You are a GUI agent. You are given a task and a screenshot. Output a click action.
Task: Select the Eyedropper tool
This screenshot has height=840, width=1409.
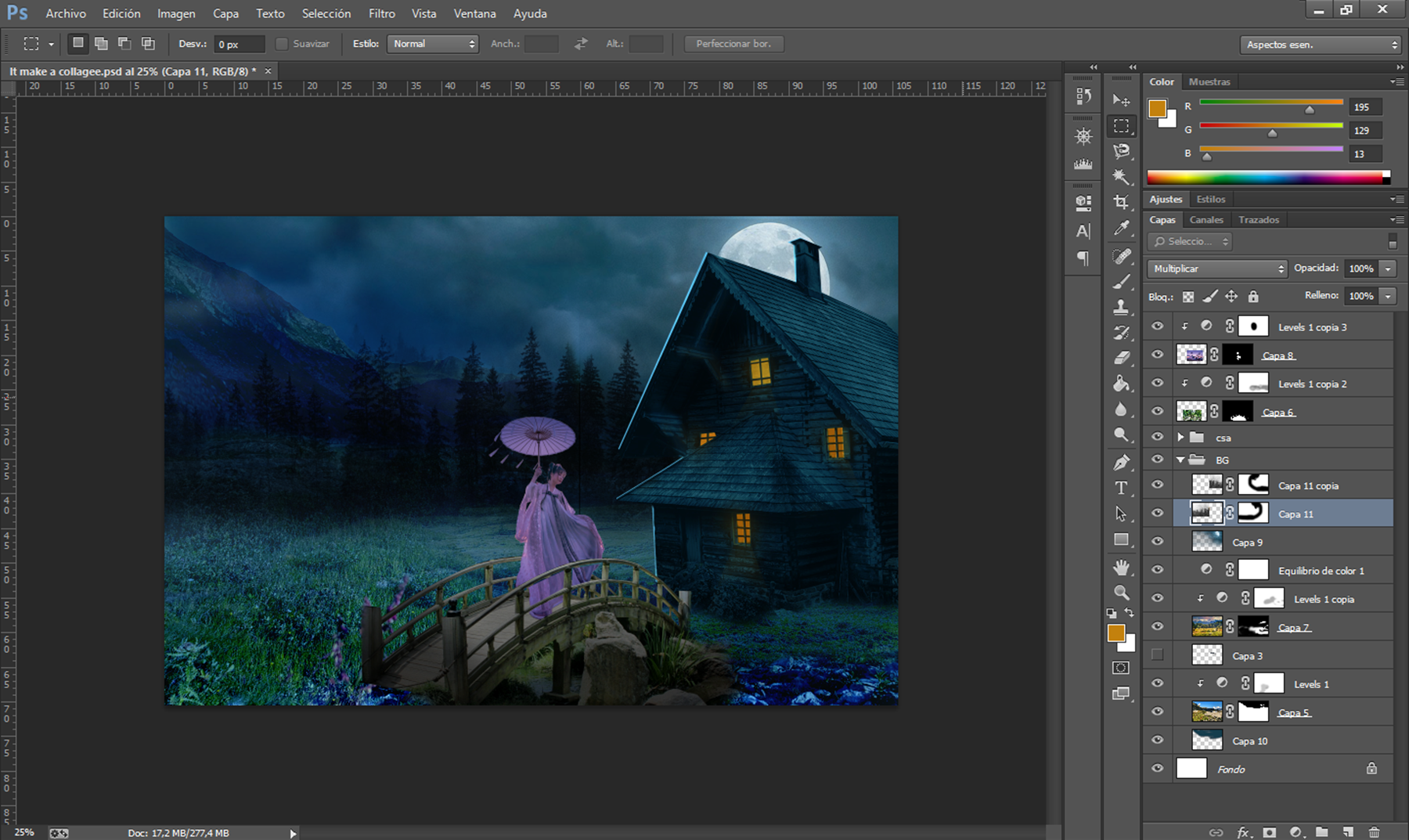point(1121,229)
